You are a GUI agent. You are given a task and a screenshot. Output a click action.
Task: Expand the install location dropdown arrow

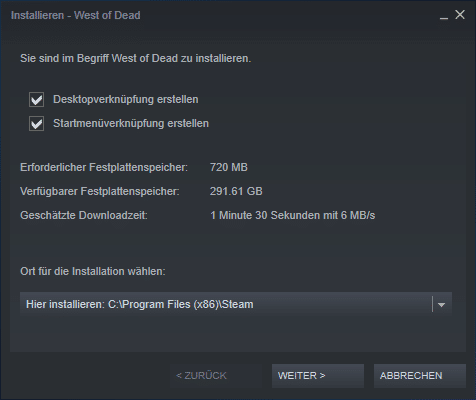441,304
